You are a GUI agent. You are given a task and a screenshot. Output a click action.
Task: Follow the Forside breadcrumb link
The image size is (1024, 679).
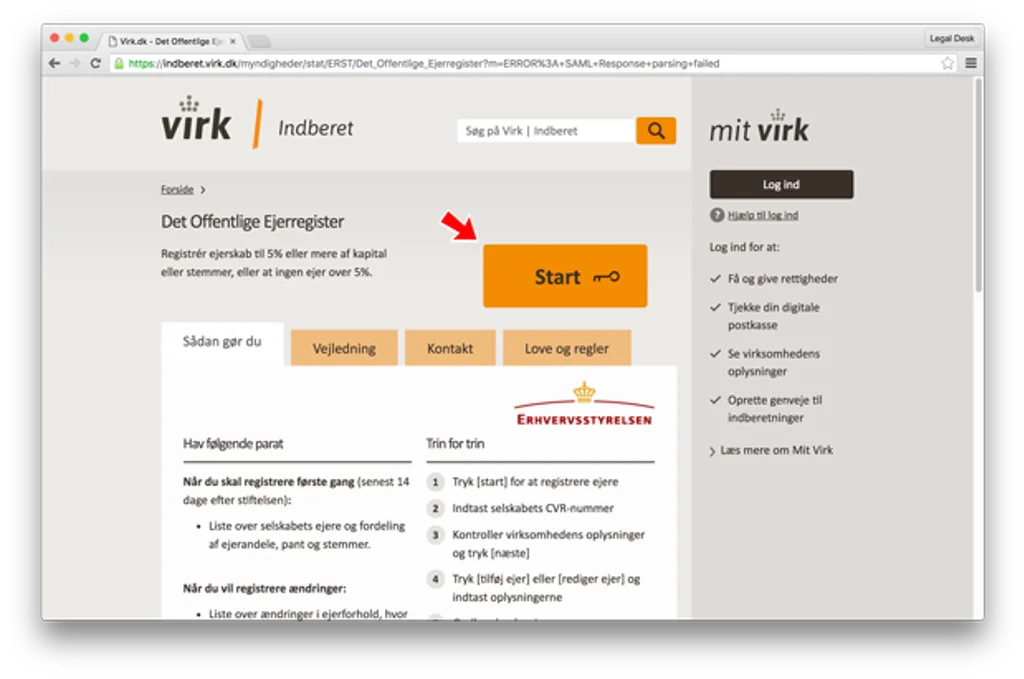177,189
